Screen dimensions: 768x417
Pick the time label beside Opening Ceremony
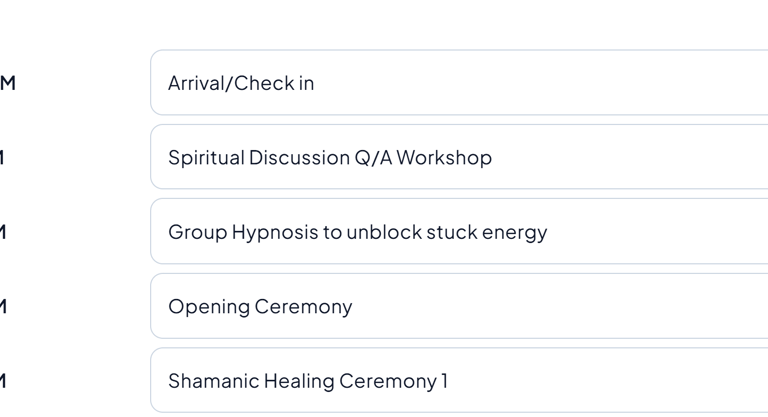coord(4,306)
